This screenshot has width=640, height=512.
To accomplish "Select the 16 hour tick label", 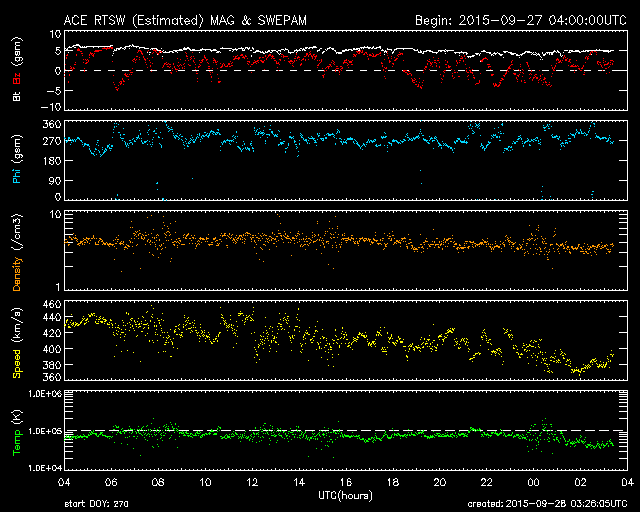I will click(x=345, y=482).
